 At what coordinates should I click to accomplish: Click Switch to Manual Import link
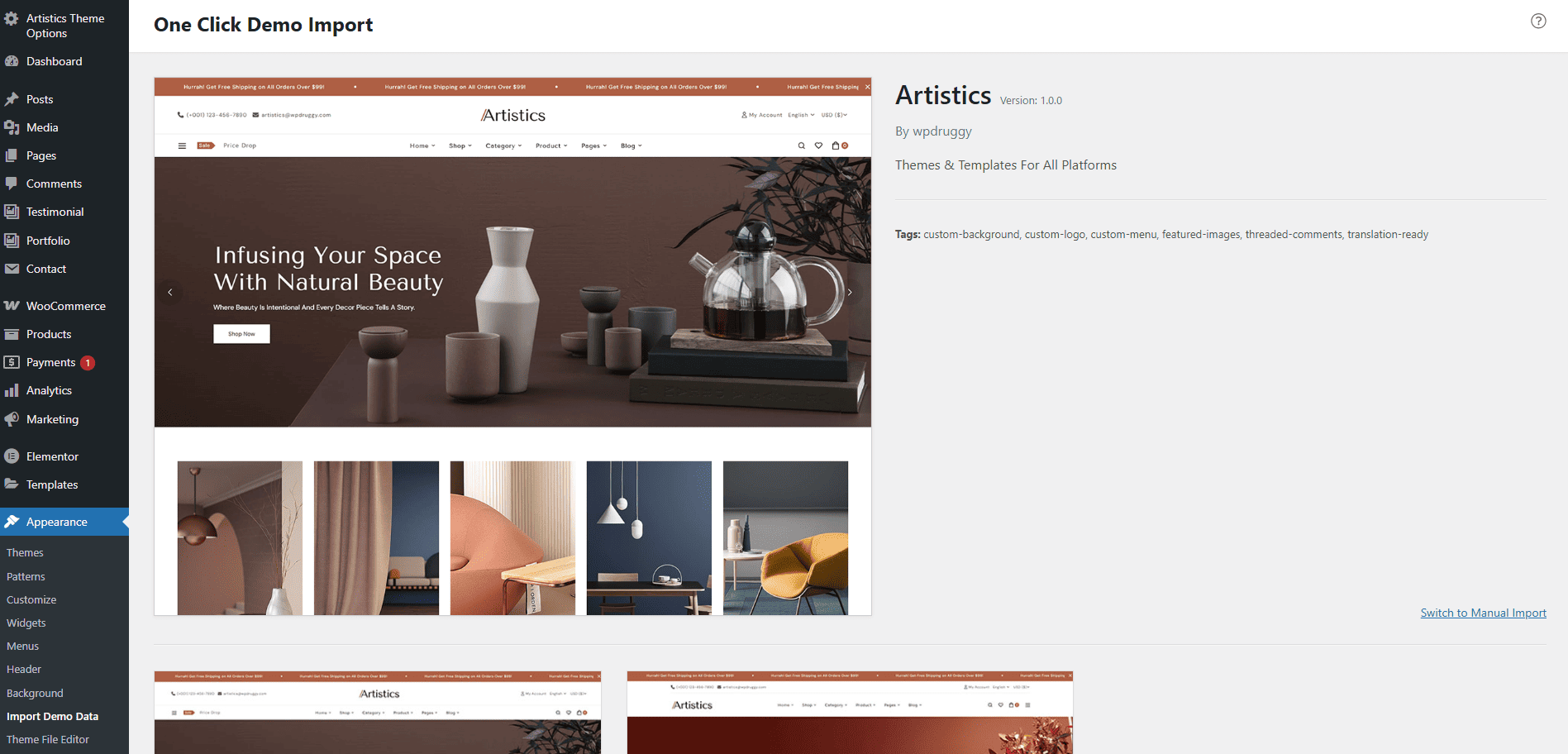(x=1483, y=613)
